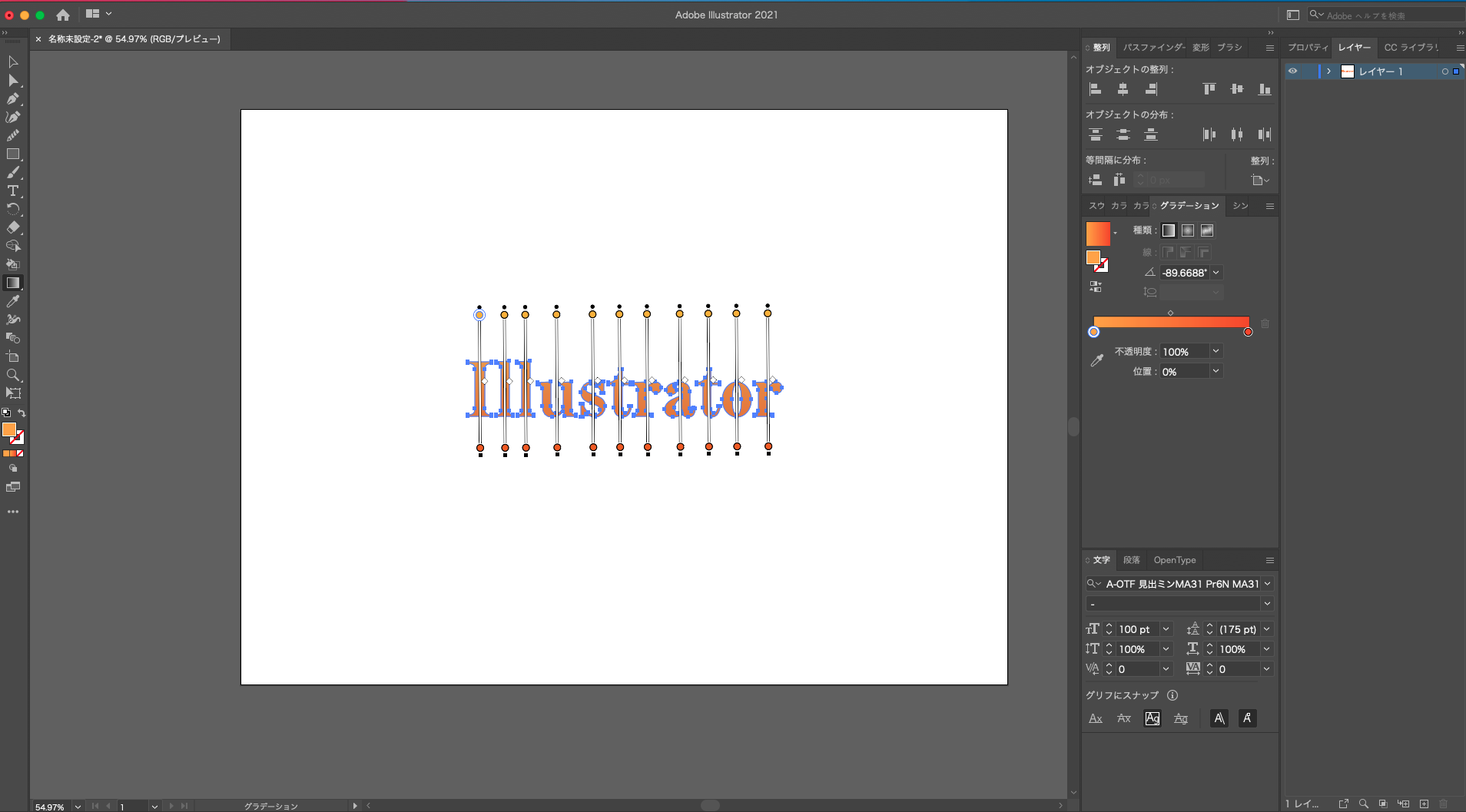Image resolution: width=1466 pixels, height=812 pixels.
Task: Switch to Properties tab
Action: (1308, 48)
